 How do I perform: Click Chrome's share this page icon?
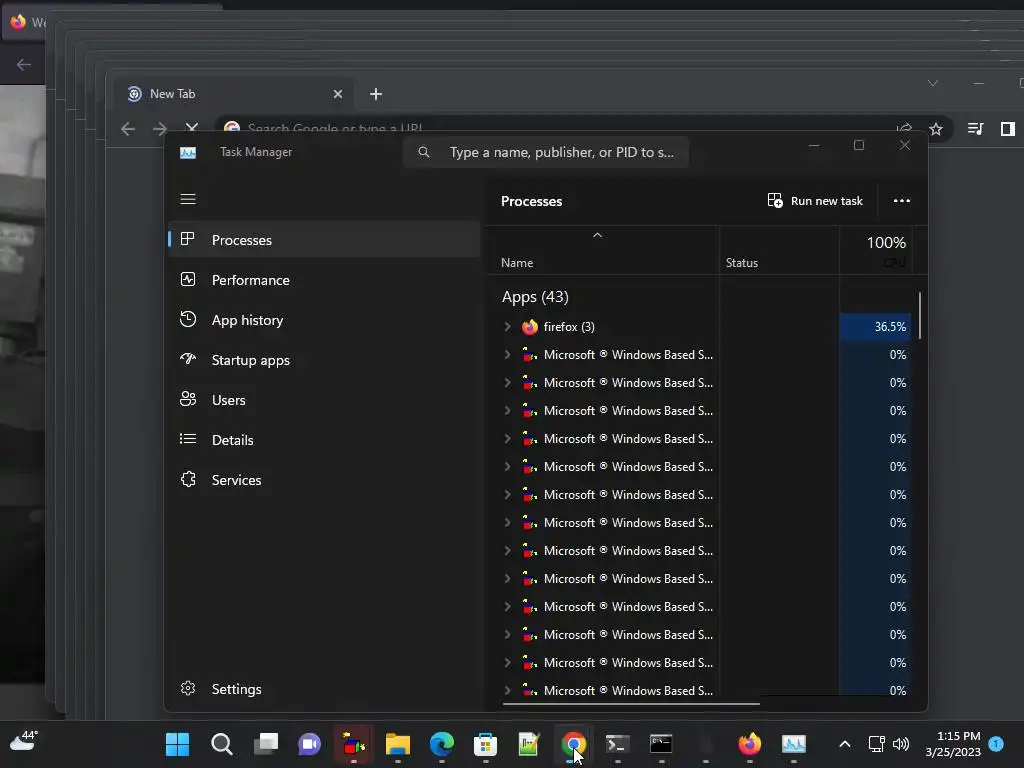point(904,128)
